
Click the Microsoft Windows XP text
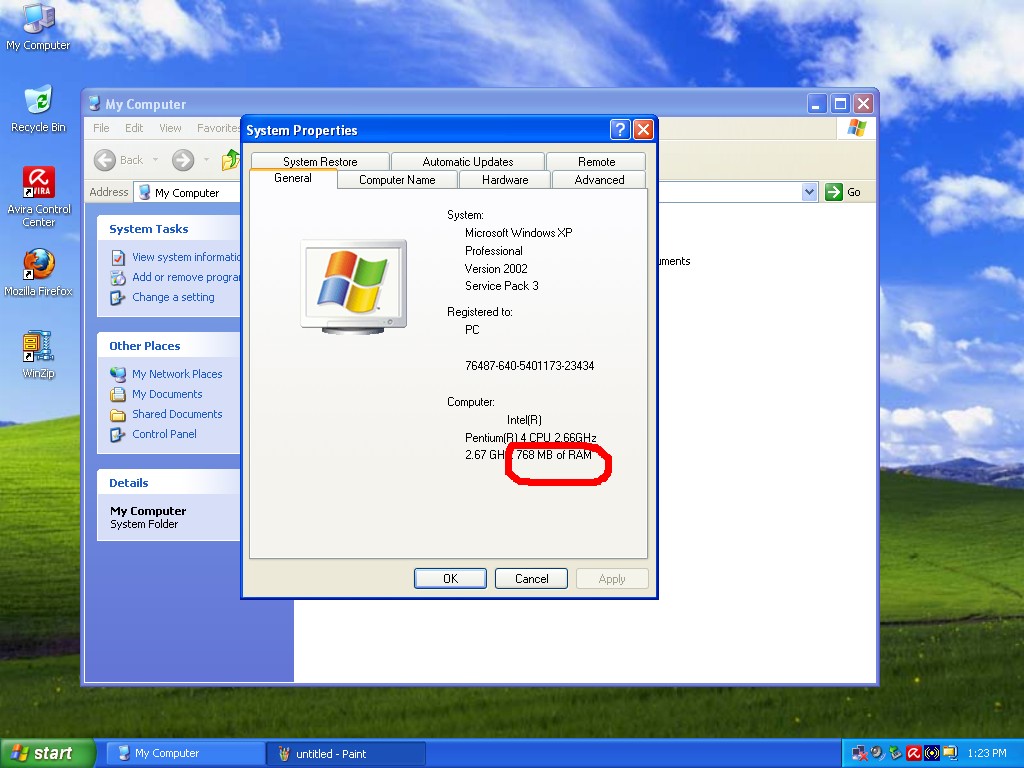click(519, 233)
